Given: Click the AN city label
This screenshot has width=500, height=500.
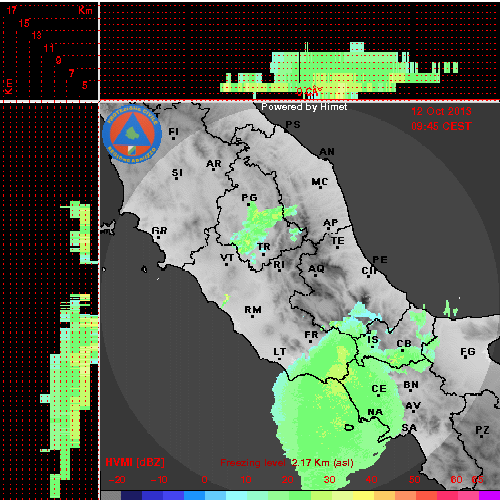Looking at the screenshot, I should pos(327,152).
